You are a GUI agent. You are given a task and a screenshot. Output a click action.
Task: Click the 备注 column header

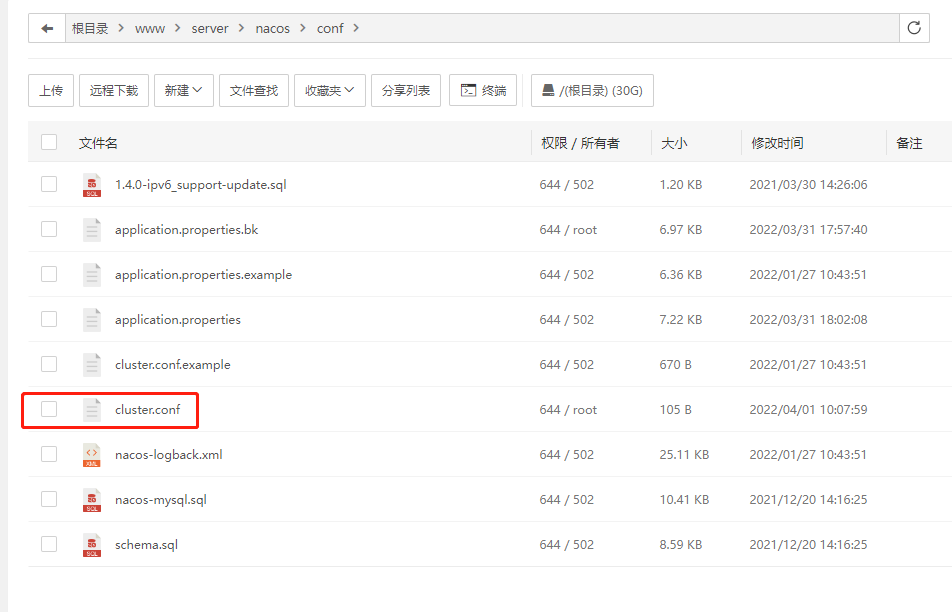[x=909, y=143]
